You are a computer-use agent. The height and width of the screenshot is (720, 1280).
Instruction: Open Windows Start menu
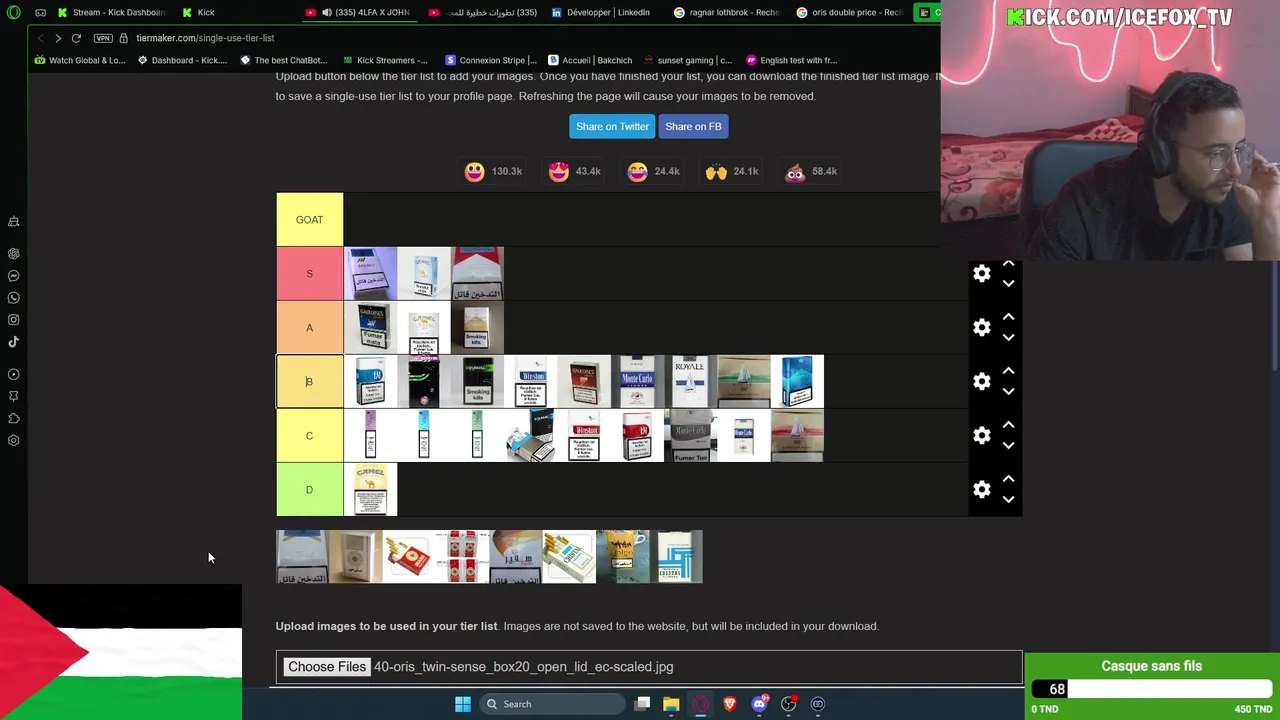(462, 704)
